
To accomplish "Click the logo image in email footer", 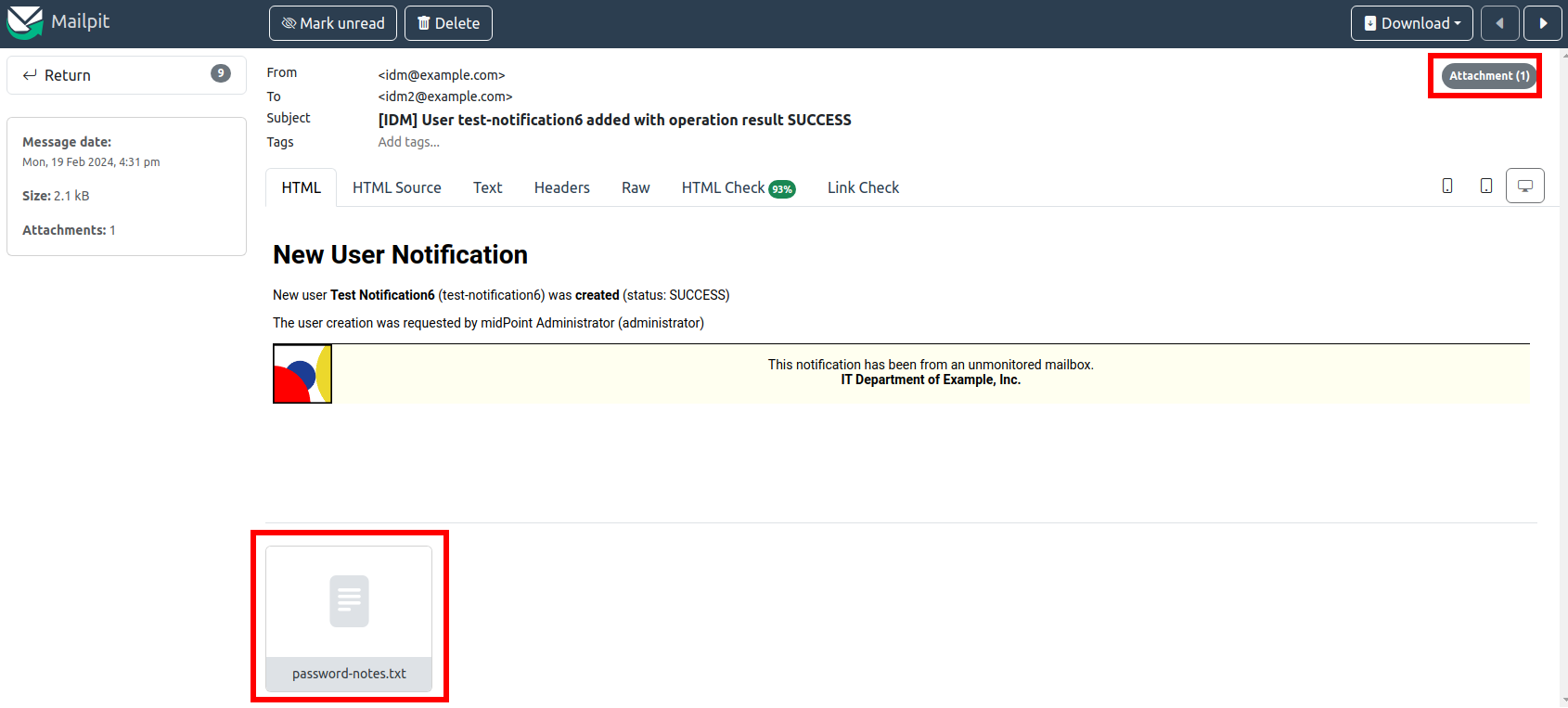I will [302, 374].
